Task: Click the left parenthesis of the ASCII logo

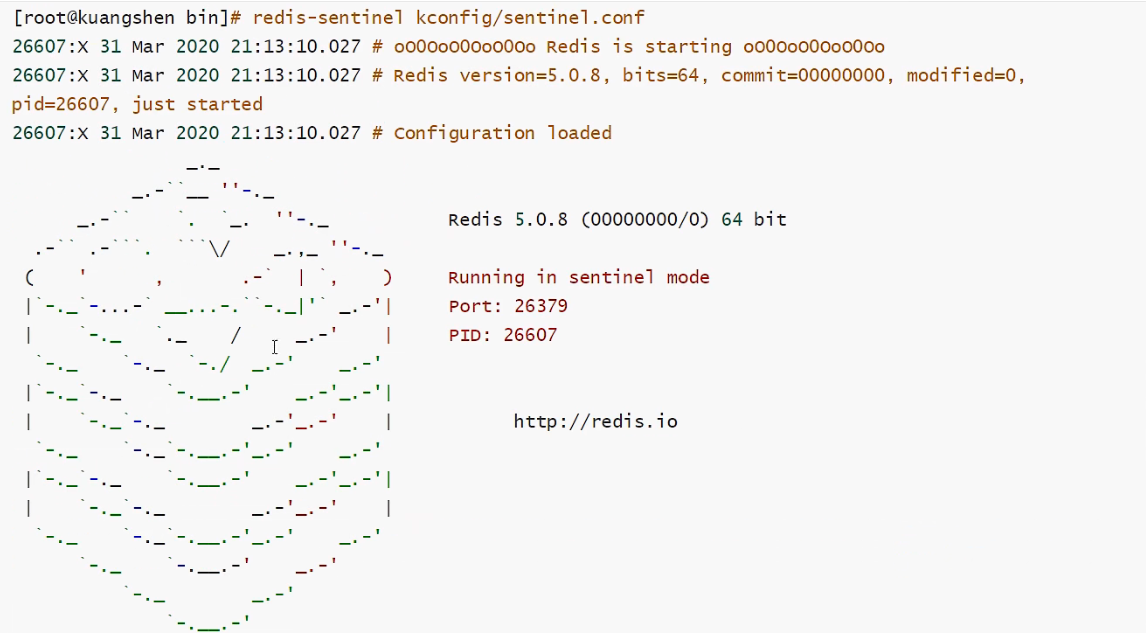Action: coord(31,277)
